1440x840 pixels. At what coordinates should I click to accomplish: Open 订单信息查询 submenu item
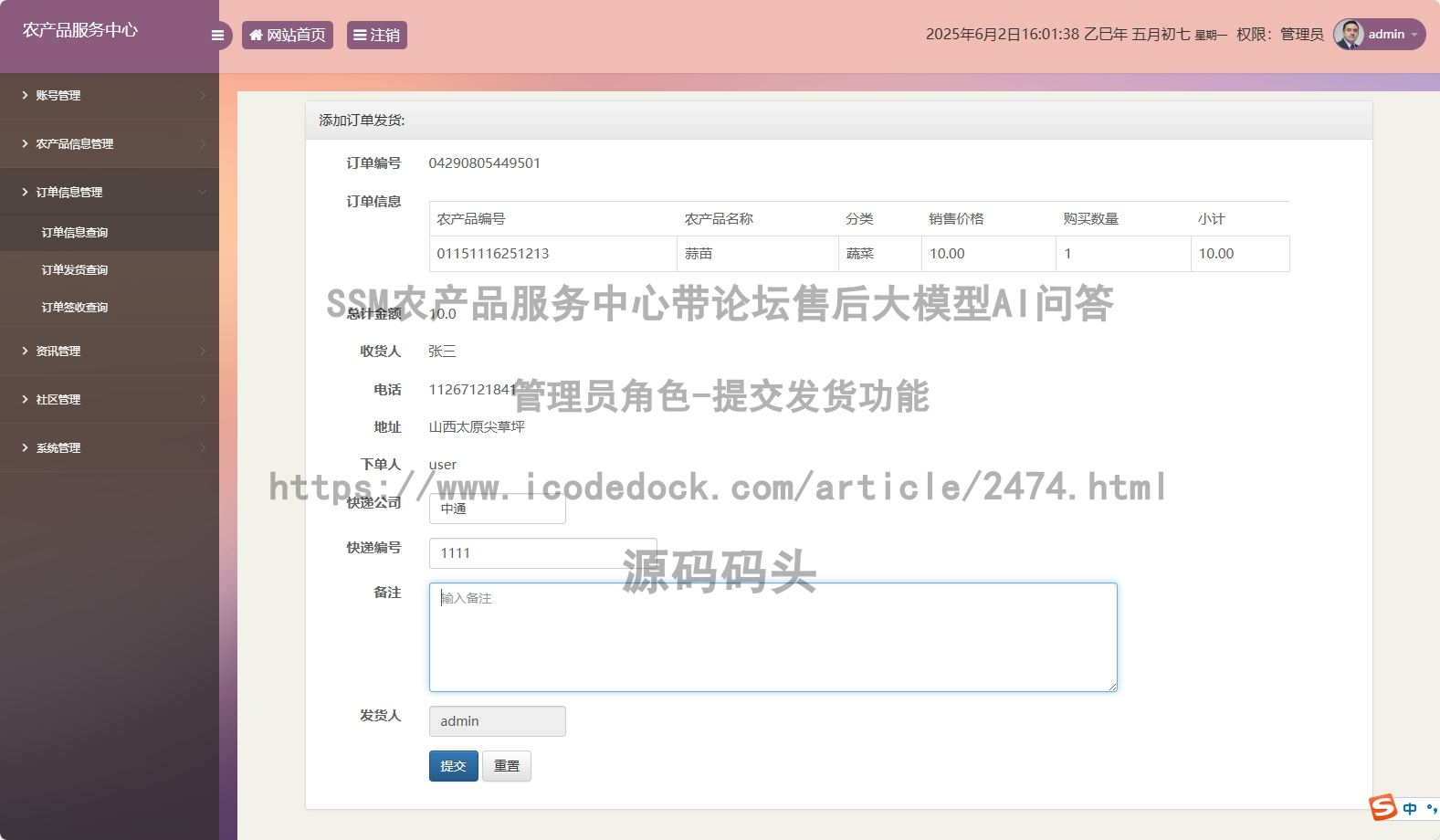click(x=110, y=233)
